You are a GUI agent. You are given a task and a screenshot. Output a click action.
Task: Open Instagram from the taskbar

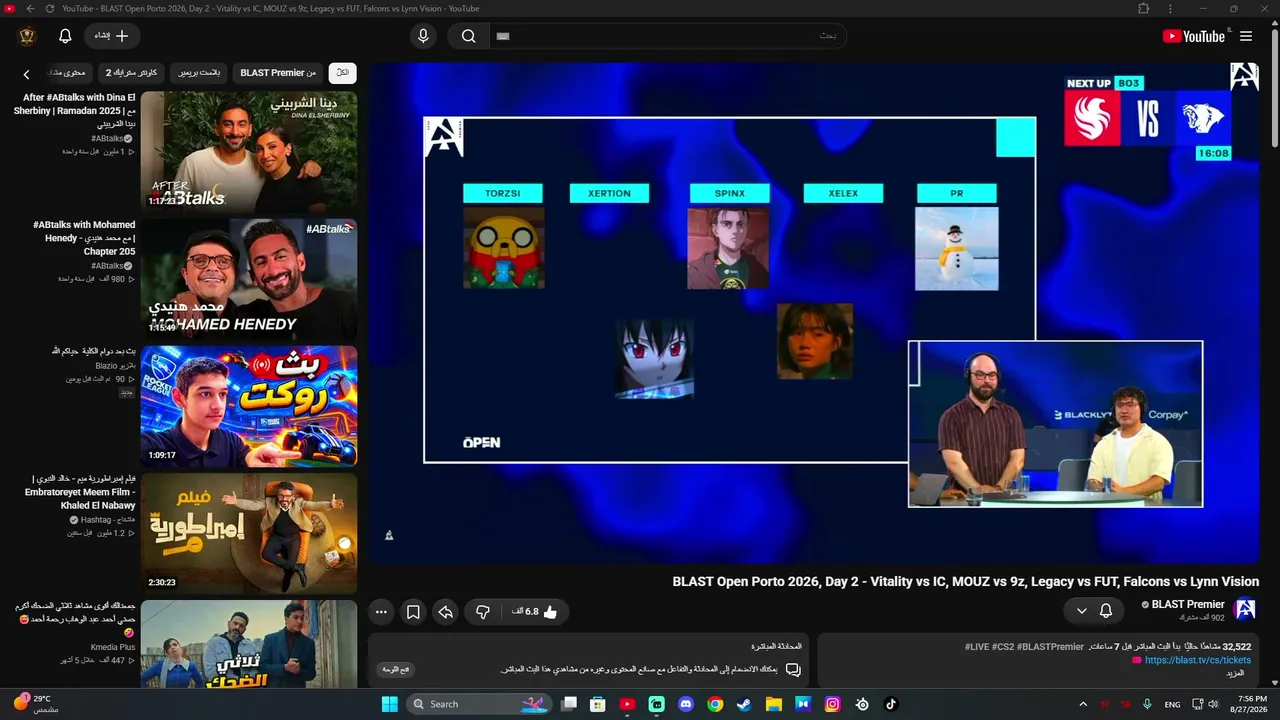(x=832, y=704)
